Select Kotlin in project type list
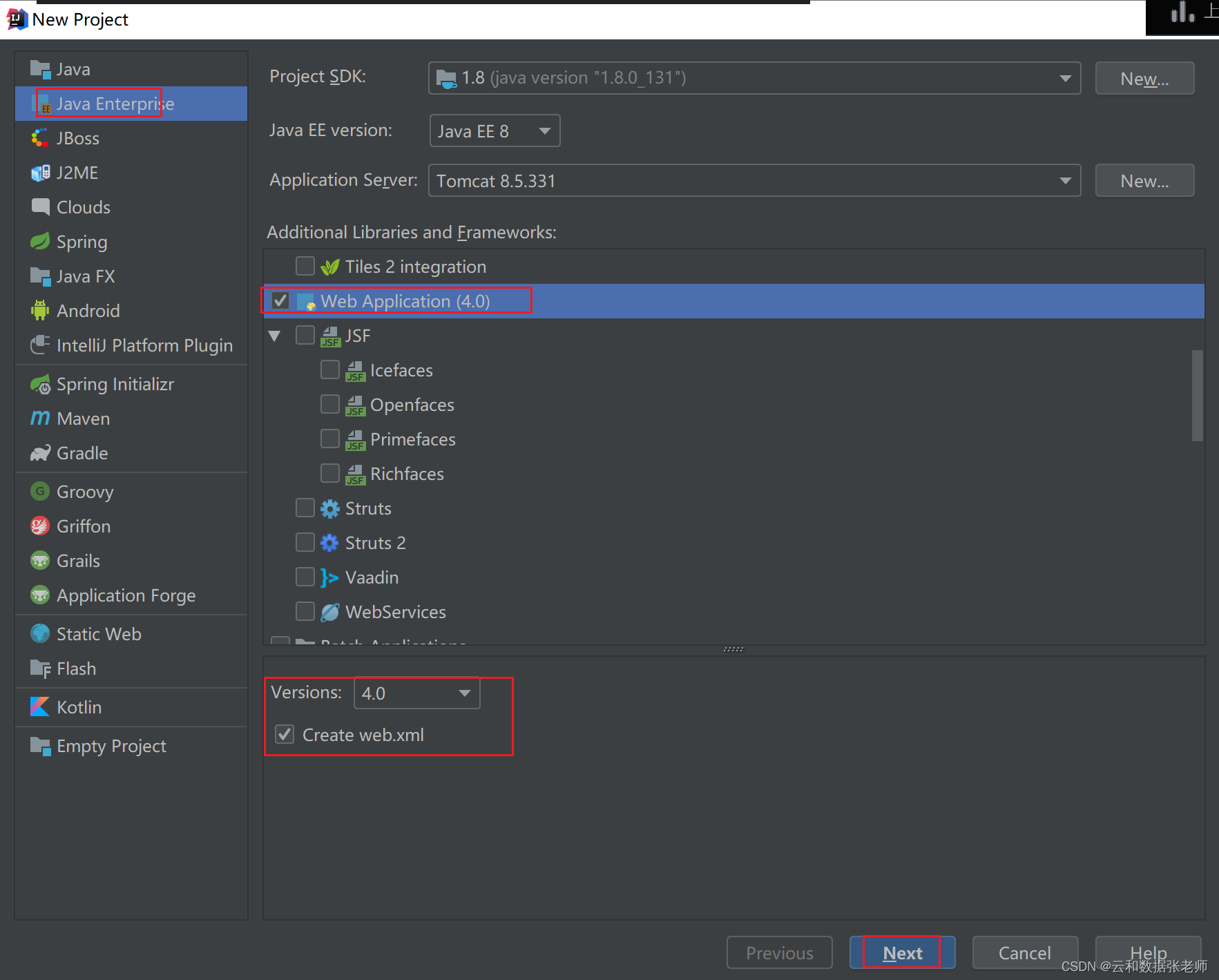Screen dimensions: 1219x980 (x=131, y=707)
